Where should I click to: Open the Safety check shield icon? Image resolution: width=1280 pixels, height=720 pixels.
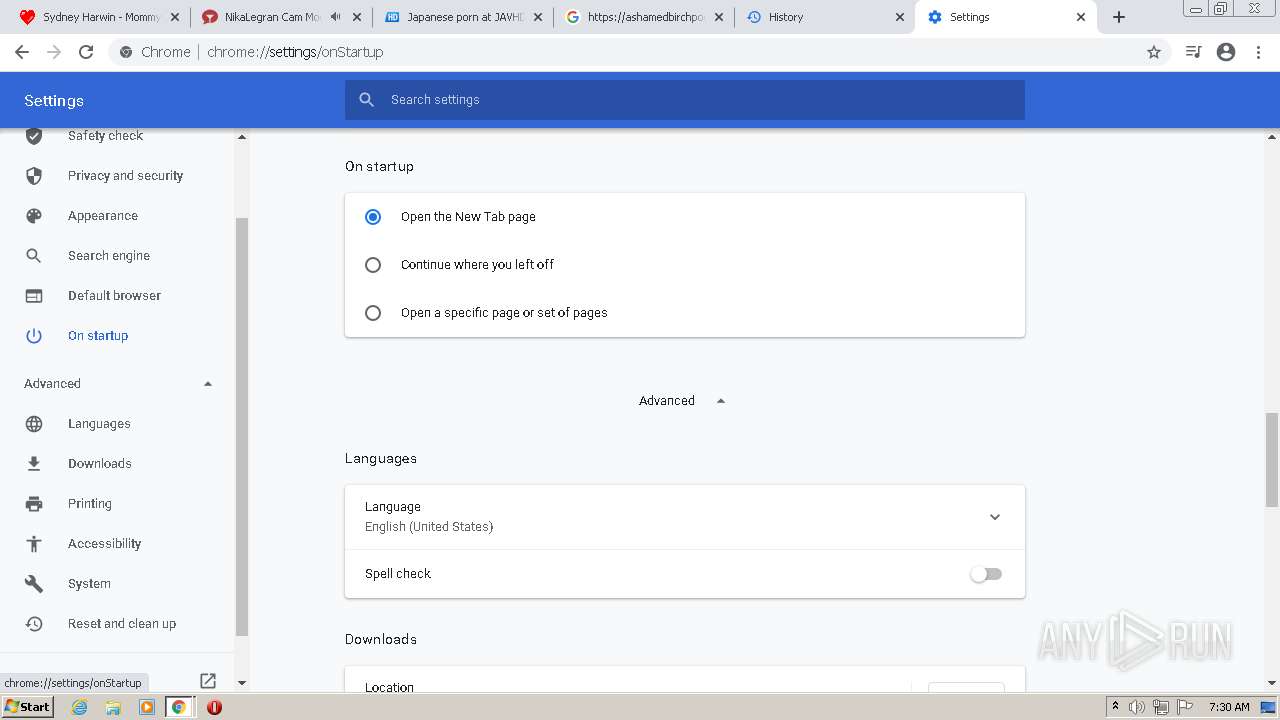[34, 136]
